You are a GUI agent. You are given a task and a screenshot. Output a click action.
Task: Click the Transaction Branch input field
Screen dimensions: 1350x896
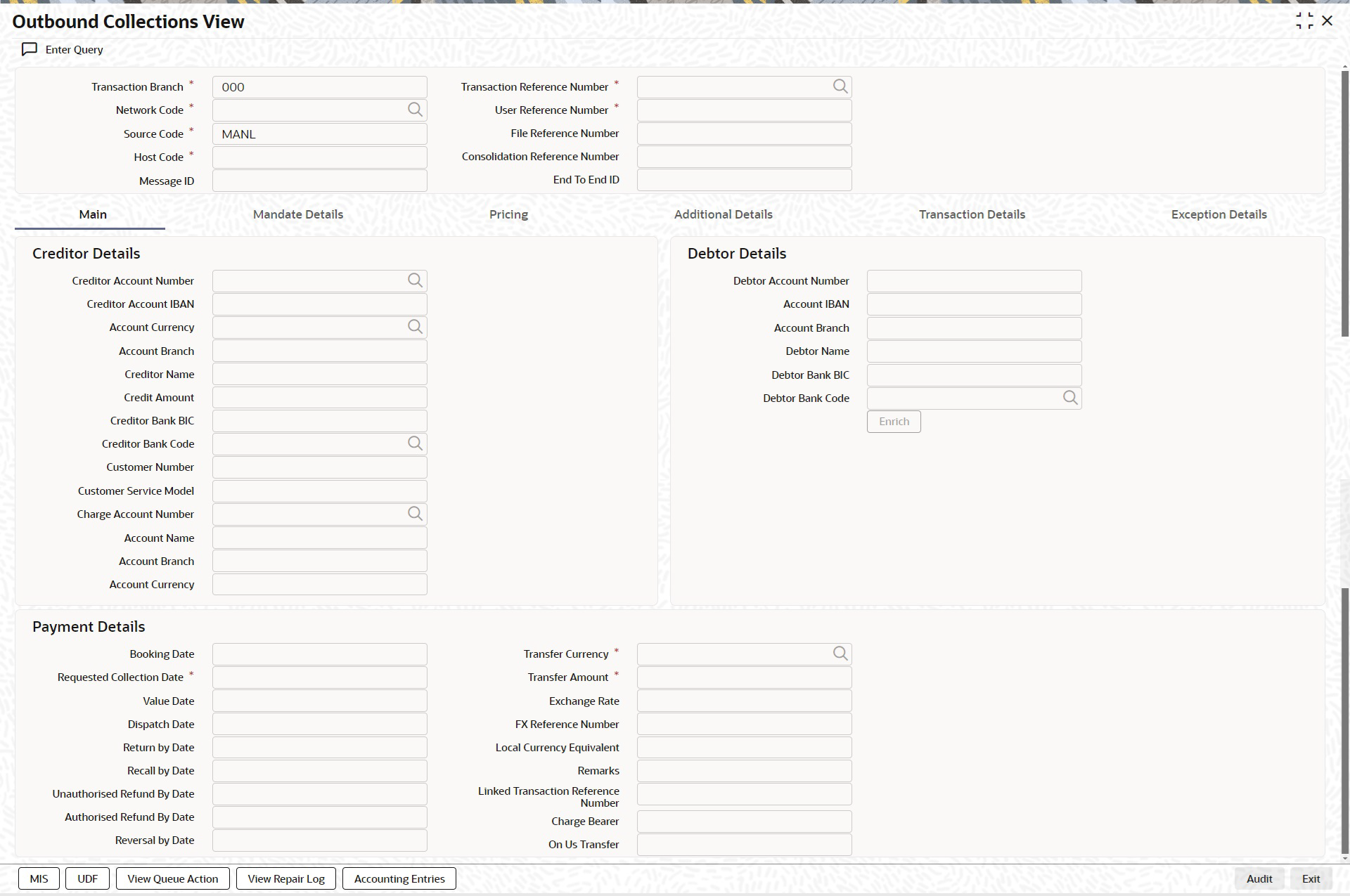(x=319, y=87)
